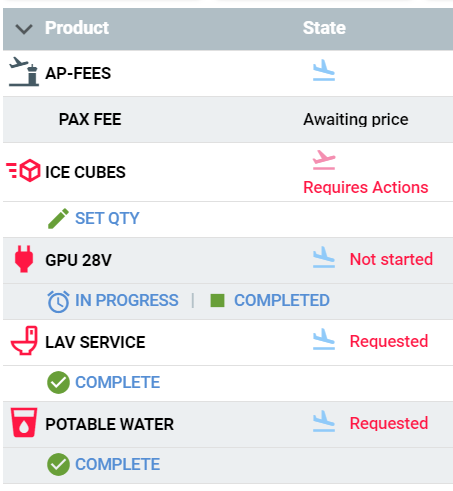The width and height of the screenshot is (453, 491).
Task: Click the alarm clock icon beside IN PROGRESS
Action: [x=58, y=302]
